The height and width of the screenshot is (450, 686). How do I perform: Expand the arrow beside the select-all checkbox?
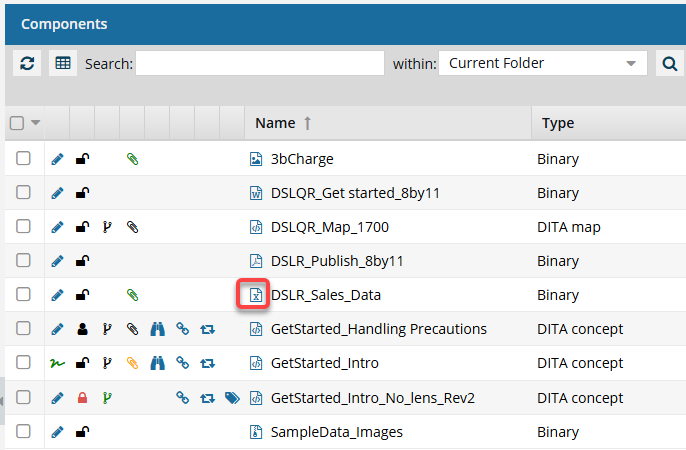point(36,123)
